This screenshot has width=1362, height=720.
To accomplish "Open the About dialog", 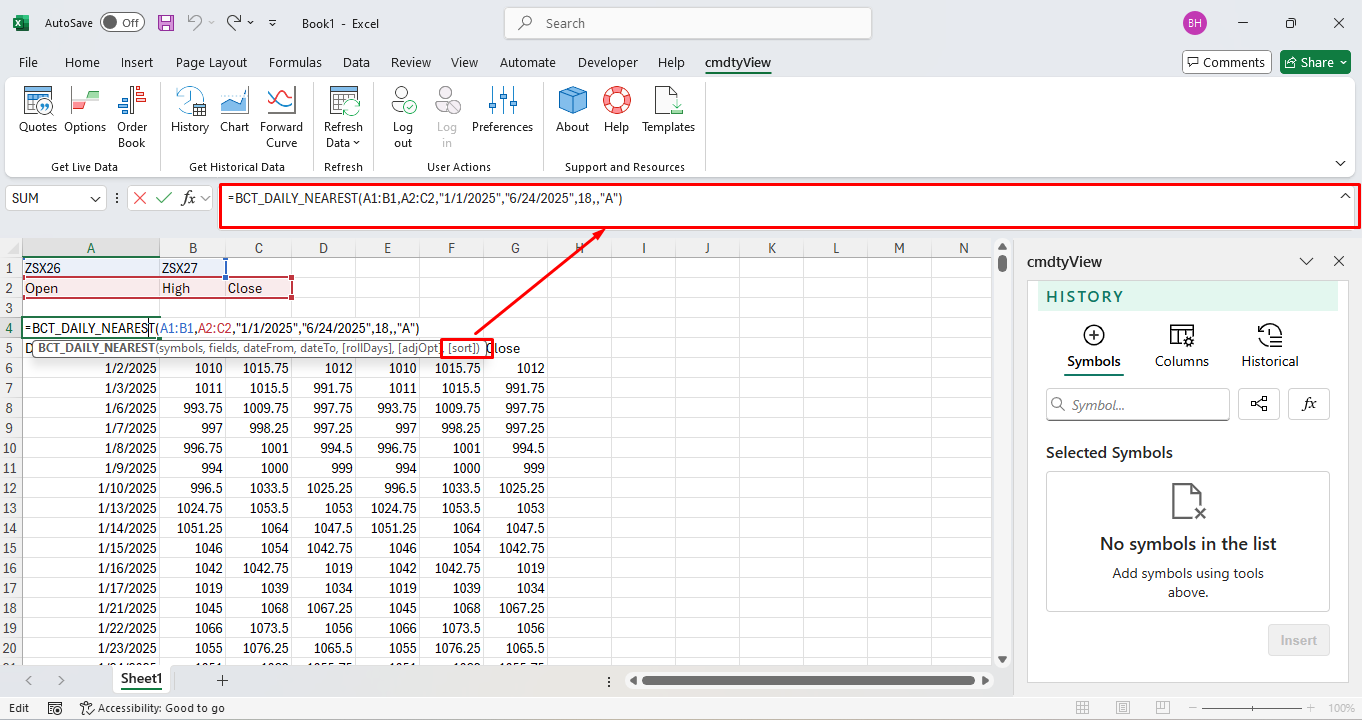I will pyautogui.click(x=573, y=110).
